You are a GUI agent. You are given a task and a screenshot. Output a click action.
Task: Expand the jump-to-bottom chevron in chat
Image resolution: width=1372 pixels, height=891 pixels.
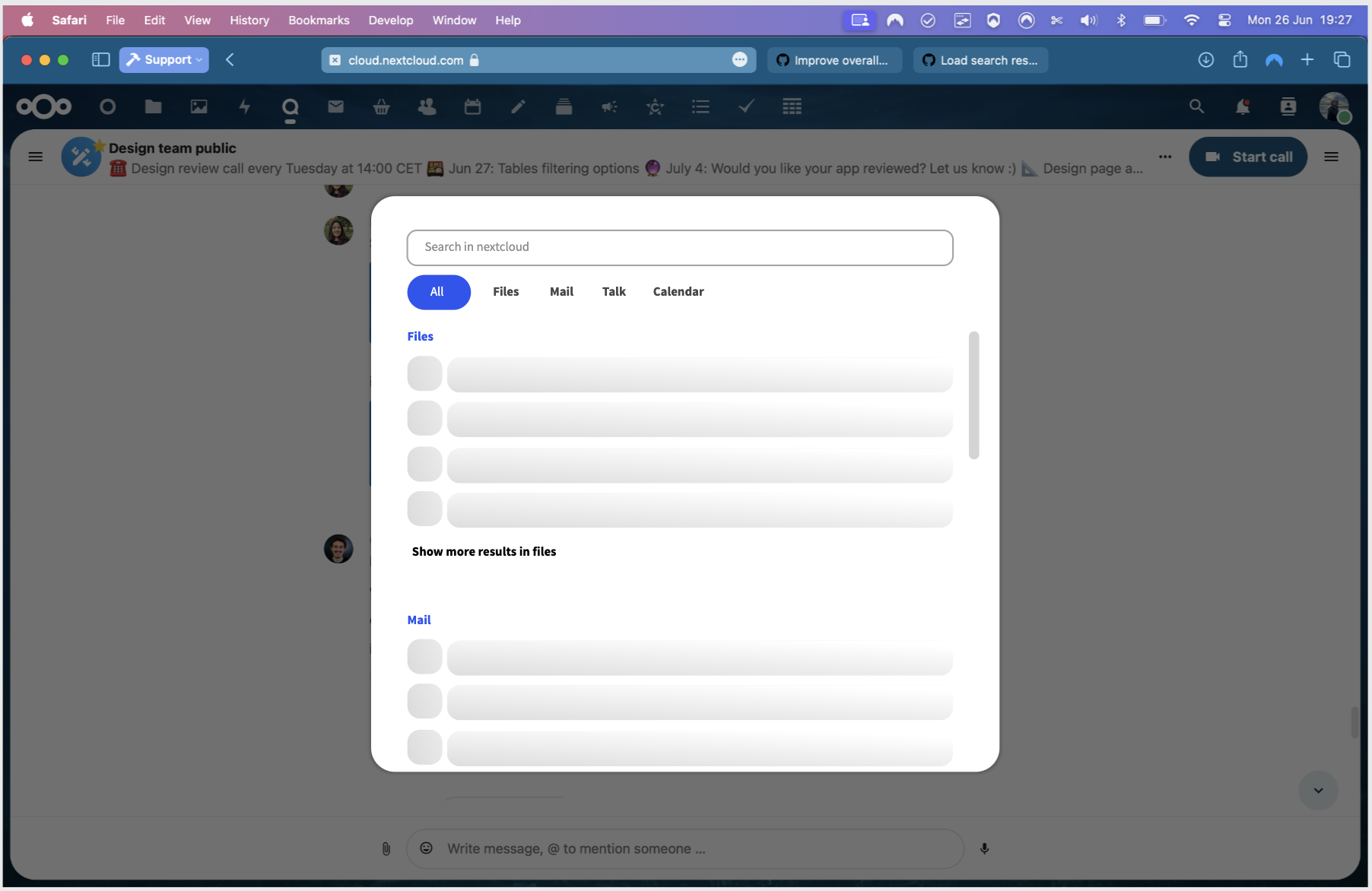[1319, 791]
